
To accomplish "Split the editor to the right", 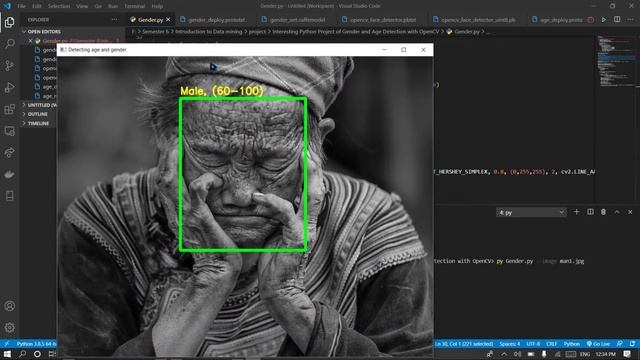I will [617, 20].
